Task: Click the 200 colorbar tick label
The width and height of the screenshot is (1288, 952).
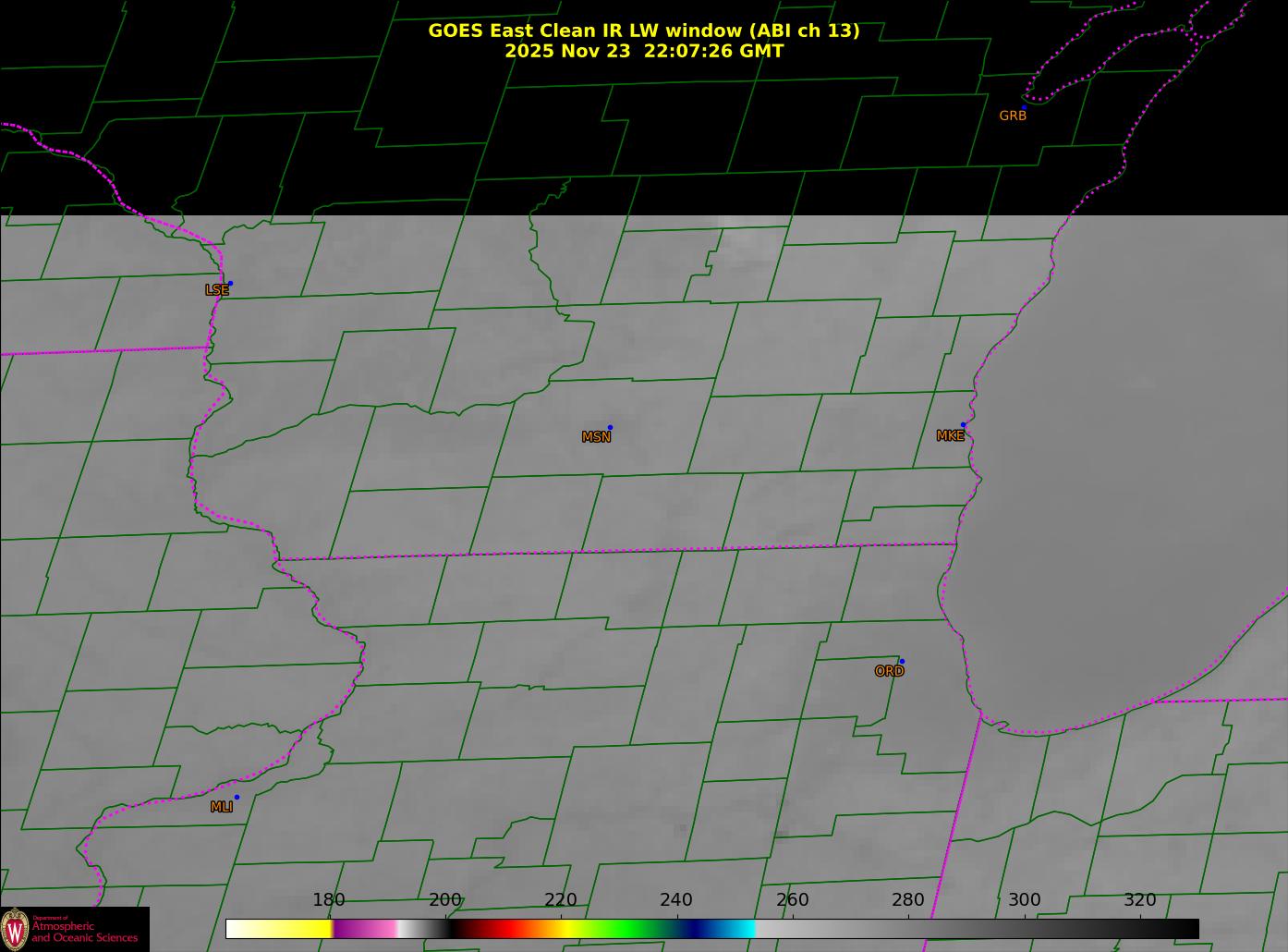Action: (x=445, y=900)
